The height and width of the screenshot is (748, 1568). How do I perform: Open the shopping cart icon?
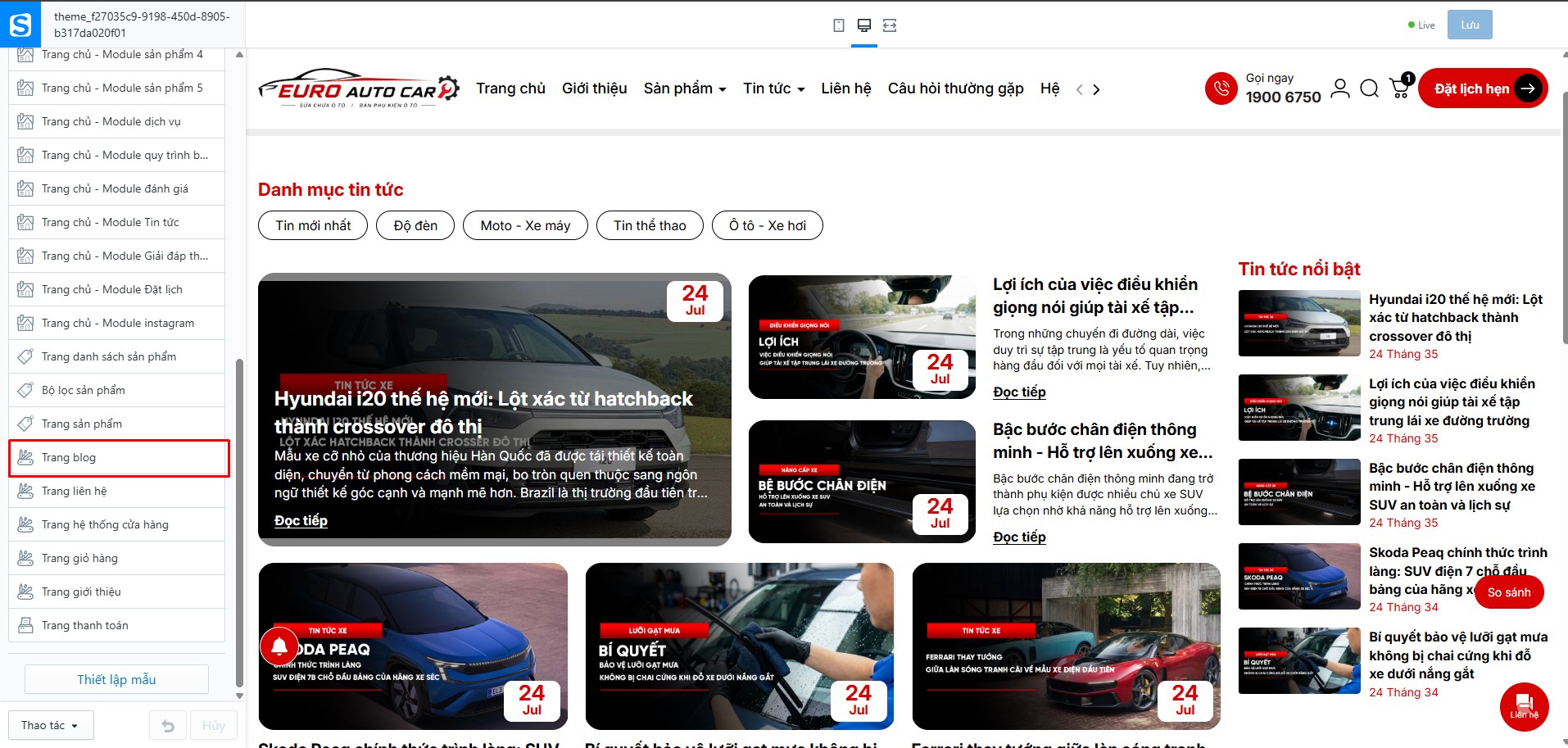click(x=1401, y=87)
